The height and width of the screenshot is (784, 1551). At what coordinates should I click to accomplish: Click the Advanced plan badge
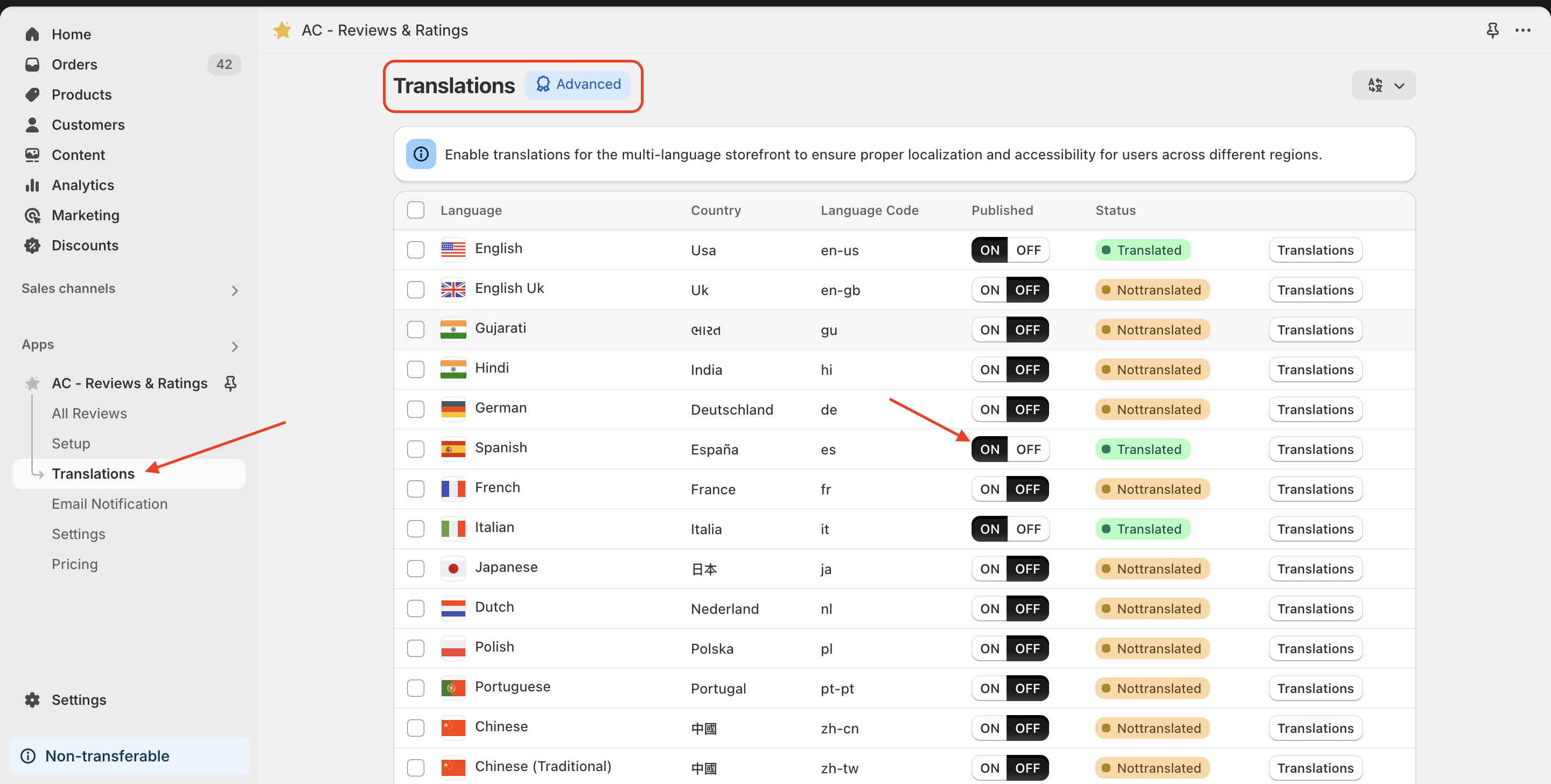click(577, 85)
